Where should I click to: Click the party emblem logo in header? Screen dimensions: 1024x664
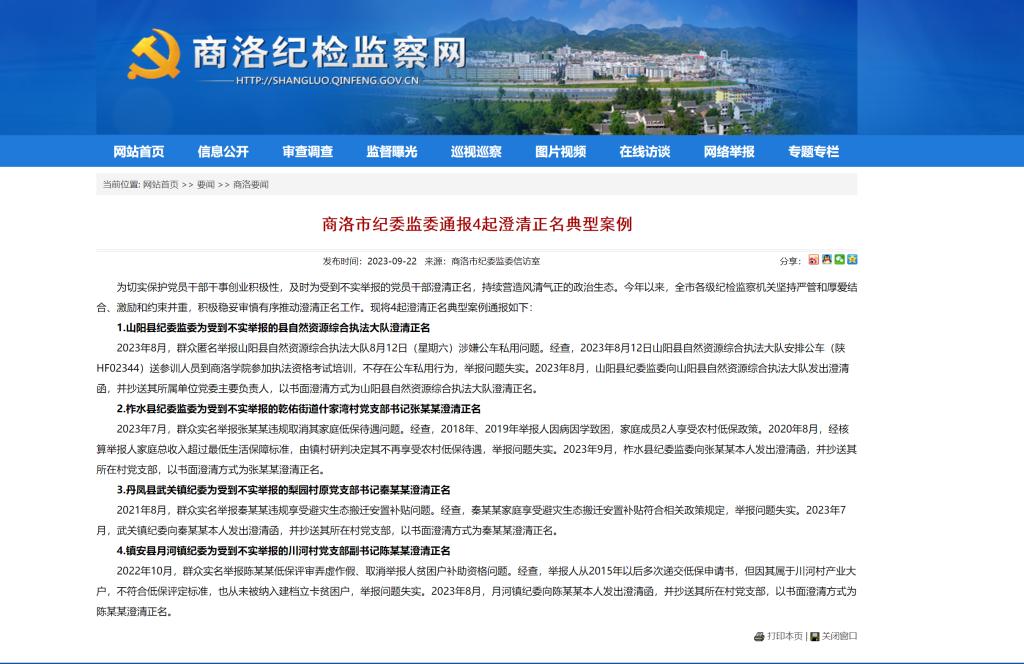click(154, 55)
